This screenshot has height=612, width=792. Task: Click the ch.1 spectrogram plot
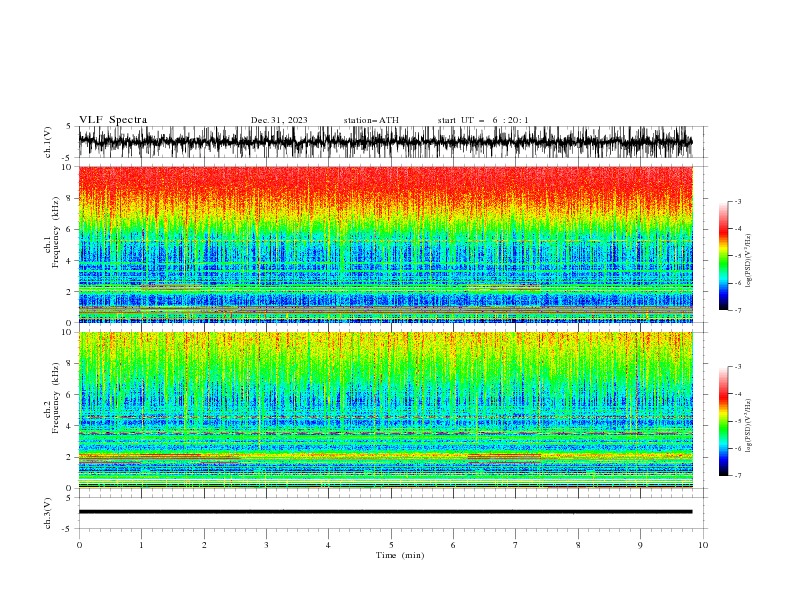click(x=385, y=244)
